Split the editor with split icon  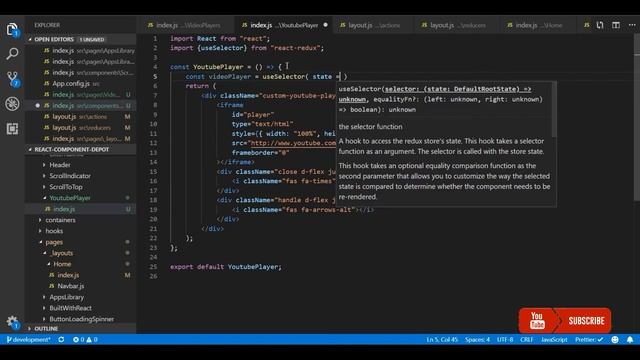pos(616,25)
